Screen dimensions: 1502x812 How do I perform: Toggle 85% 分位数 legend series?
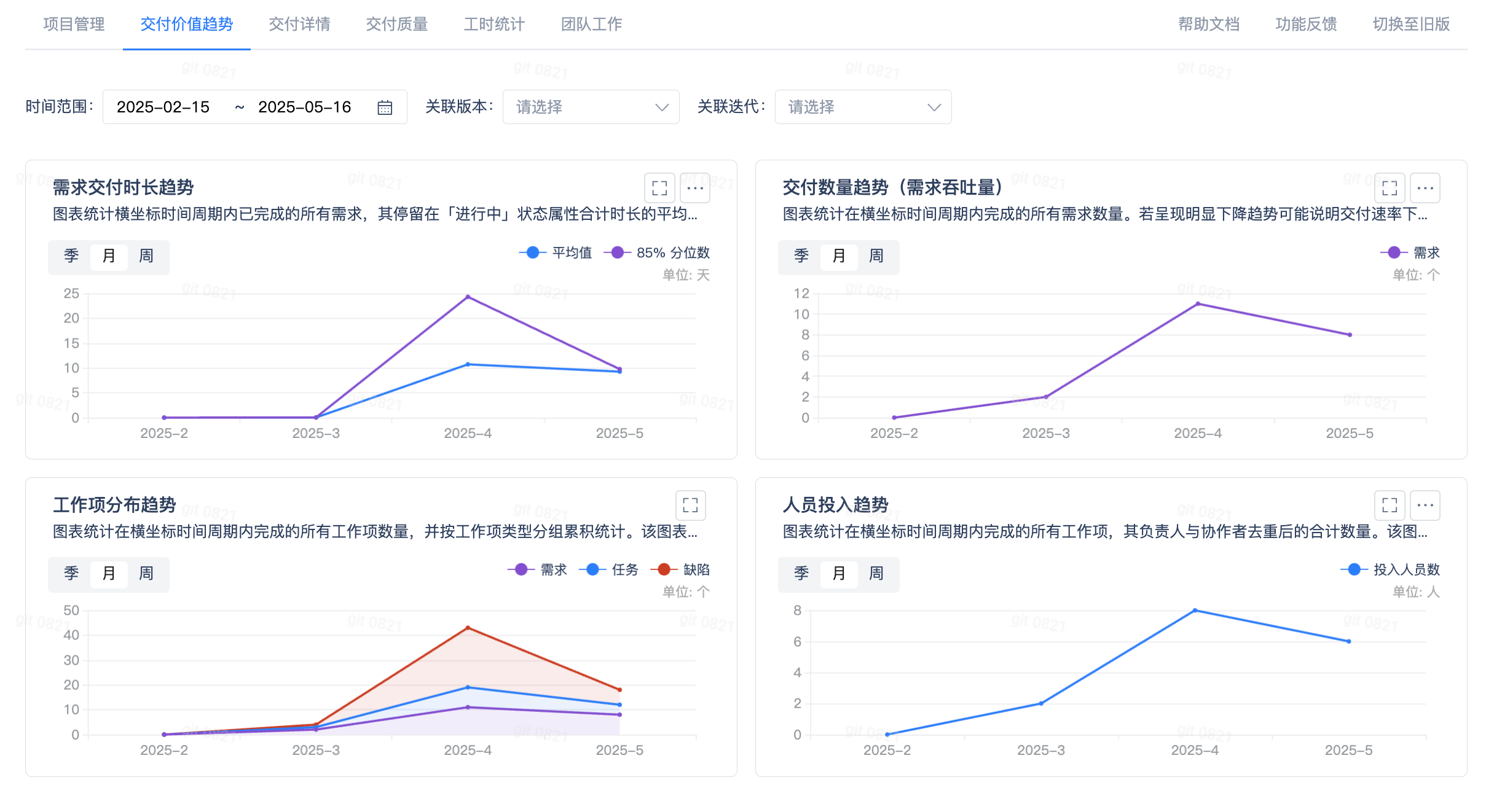click(657, 252)
